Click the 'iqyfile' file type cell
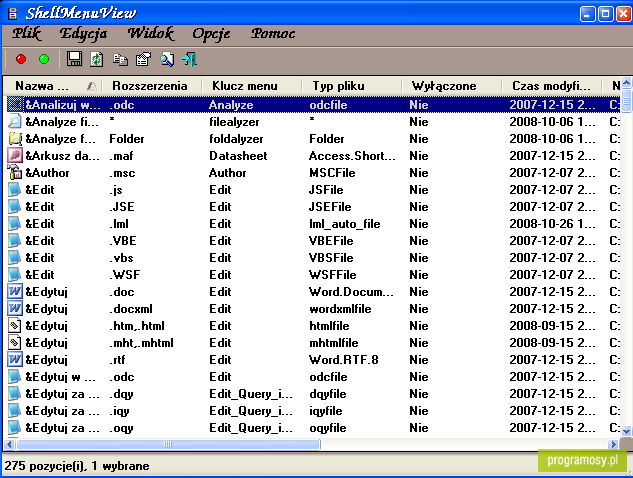This screenshot has width=633, height=478. click(x=326, y=411)
